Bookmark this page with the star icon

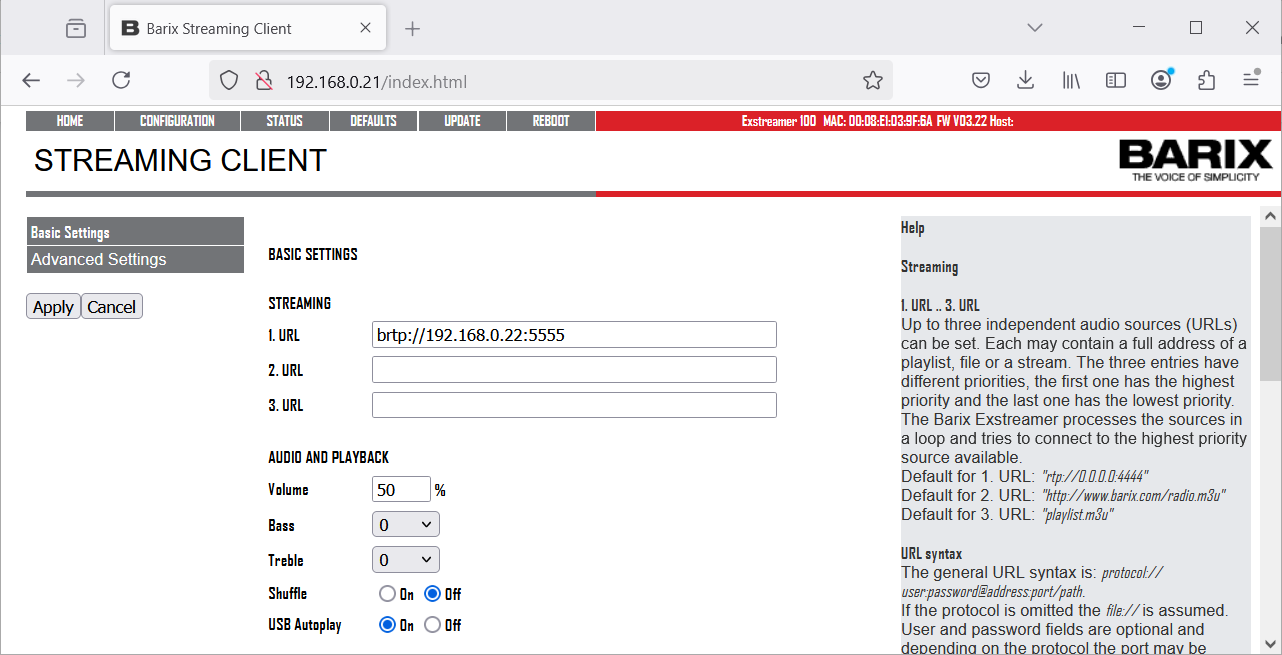[872, 81]
